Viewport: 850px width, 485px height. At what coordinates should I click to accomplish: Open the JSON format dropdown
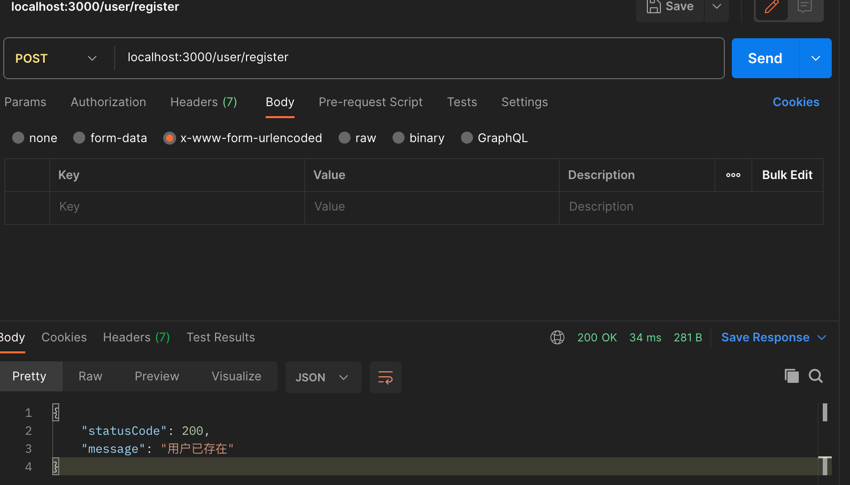tap(323, 377)
